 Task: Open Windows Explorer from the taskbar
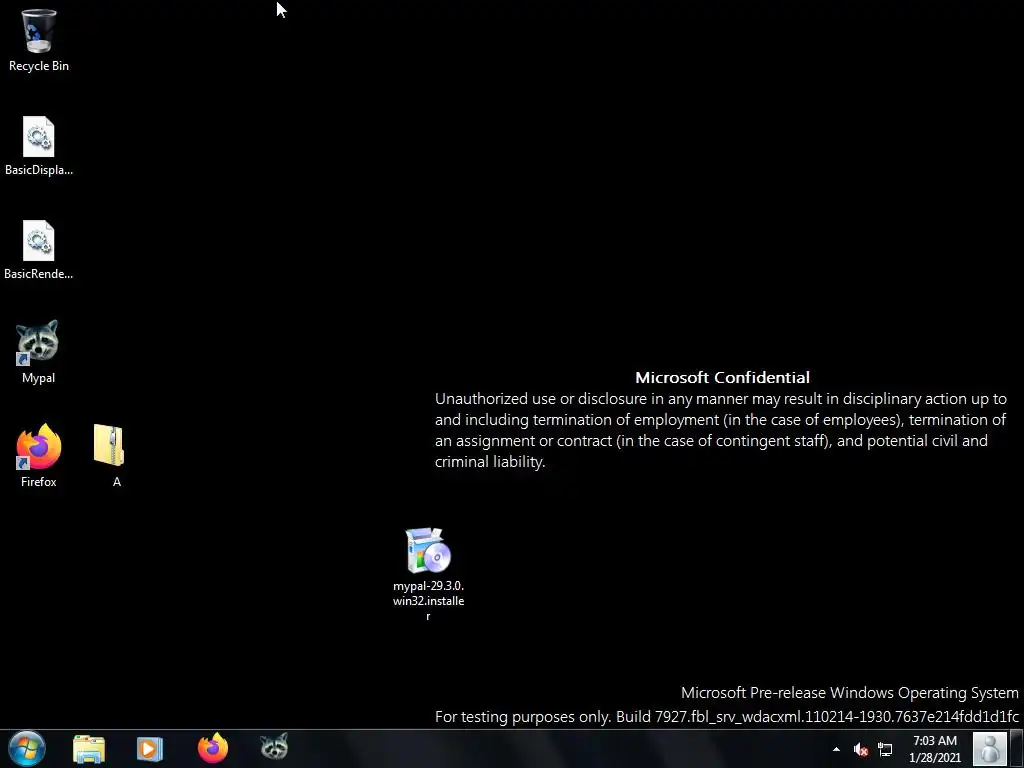pos(89,748)
